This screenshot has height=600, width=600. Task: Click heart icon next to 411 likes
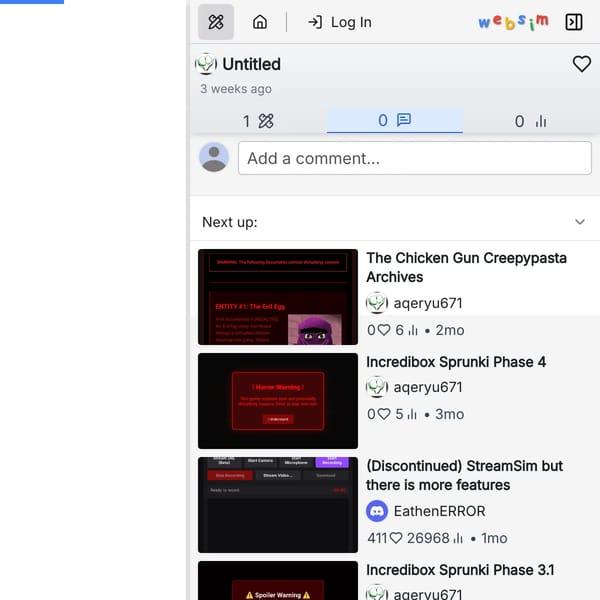pyautogui.click(x=396, y=538)
